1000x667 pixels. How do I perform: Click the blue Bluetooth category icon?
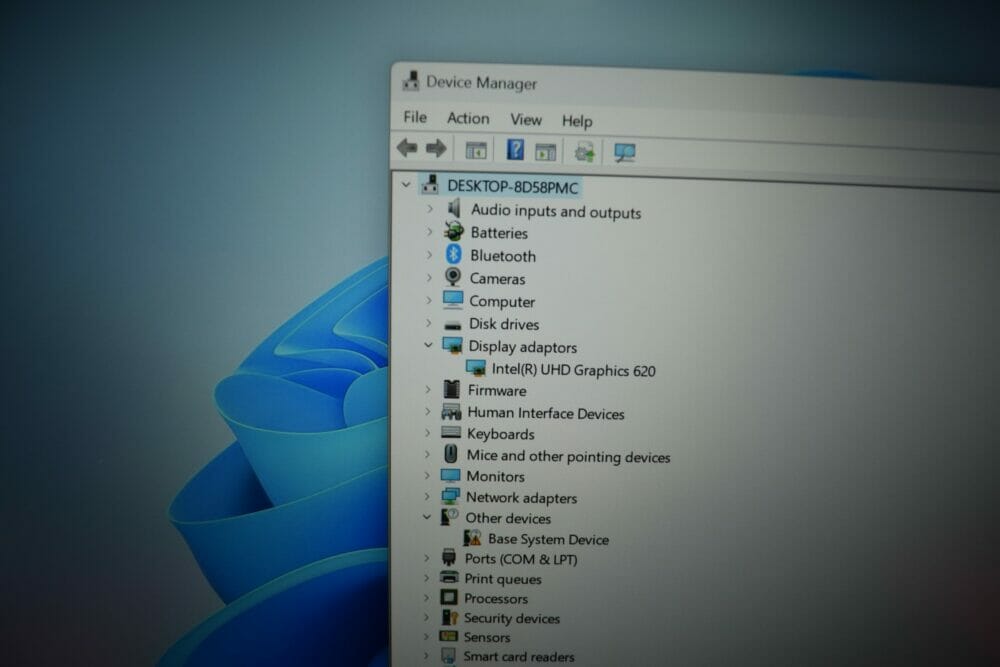click(x=453, y=254)
